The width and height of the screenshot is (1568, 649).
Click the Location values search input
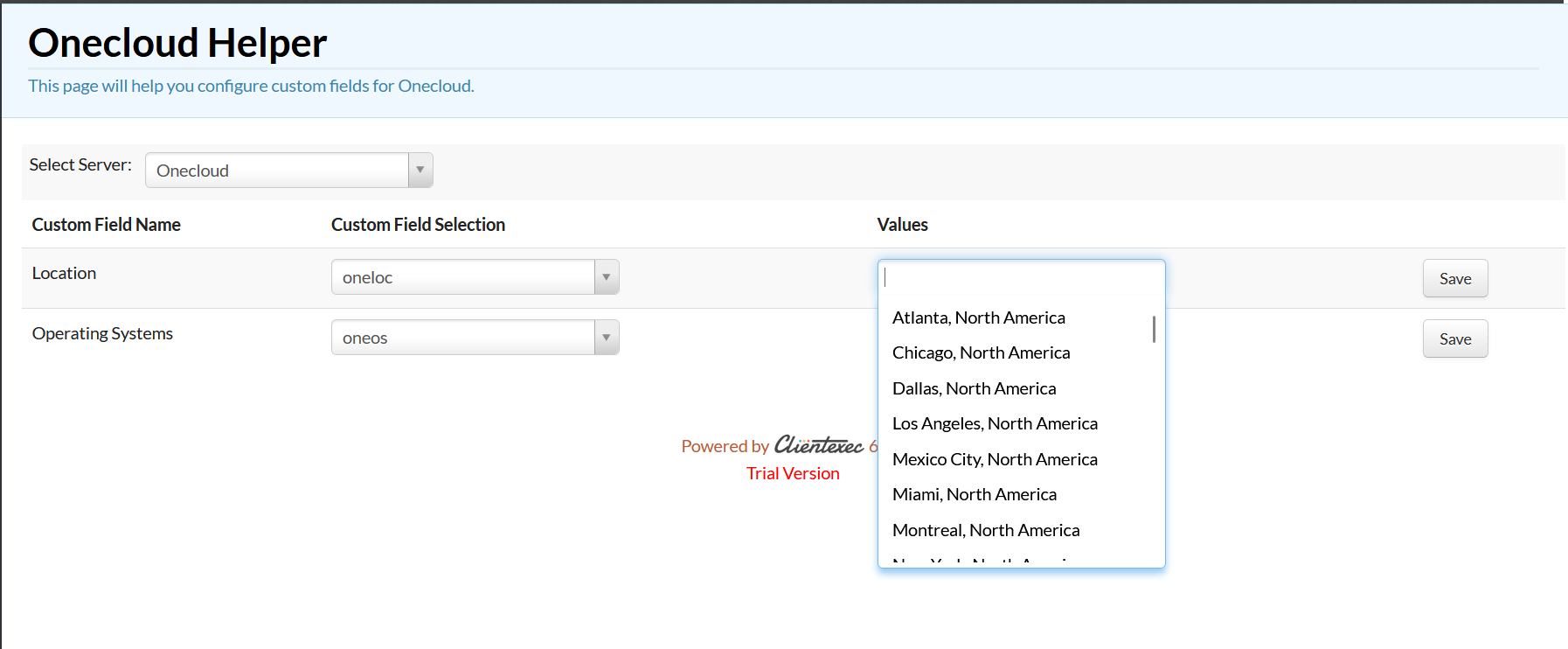point(1021,277)
